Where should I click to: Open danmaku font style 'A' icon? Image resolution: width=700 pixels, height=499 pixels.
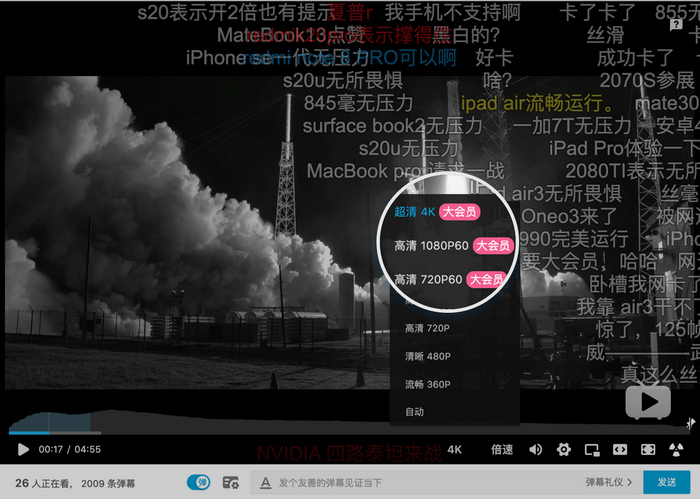[266, 482]
